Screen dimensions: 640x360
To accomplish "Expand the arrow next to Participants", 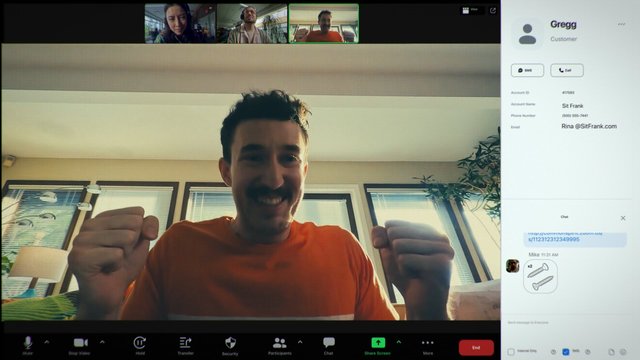I will [300, 342].
